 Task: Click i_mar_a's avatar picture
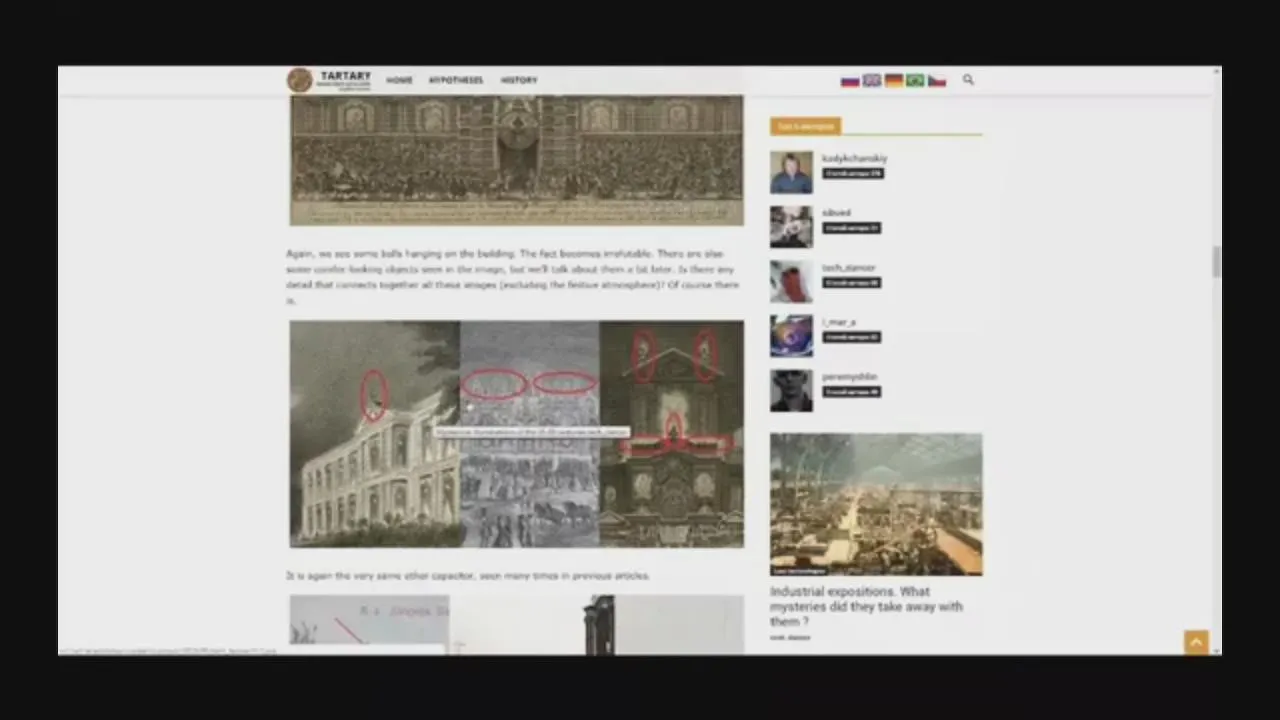tap(791, 336)
